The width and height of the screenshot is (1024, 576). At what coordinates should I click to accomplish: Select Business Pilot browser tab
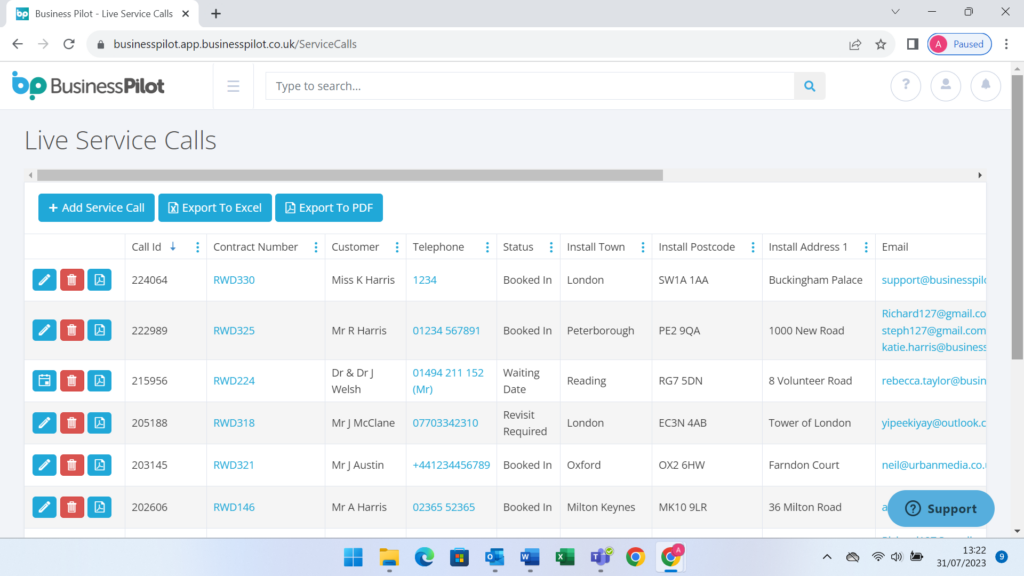click(x=103, y=14)
